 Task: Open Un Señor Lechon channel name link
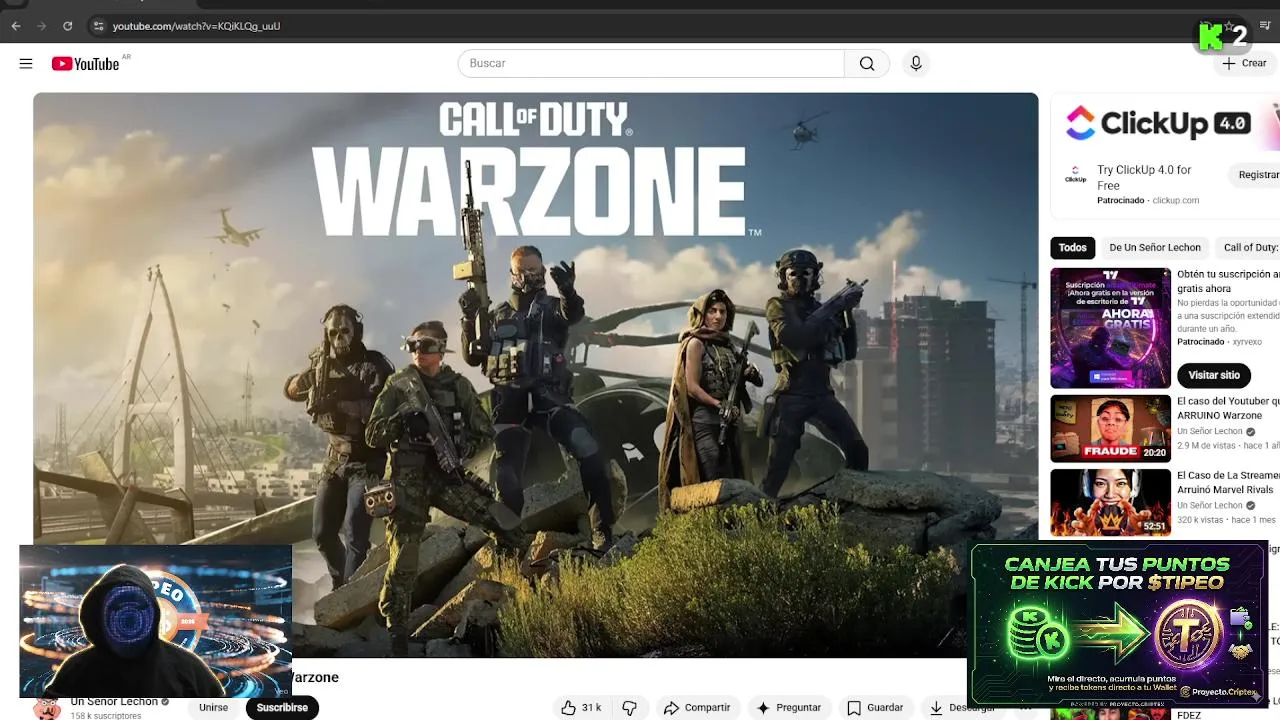pos(114,702)
